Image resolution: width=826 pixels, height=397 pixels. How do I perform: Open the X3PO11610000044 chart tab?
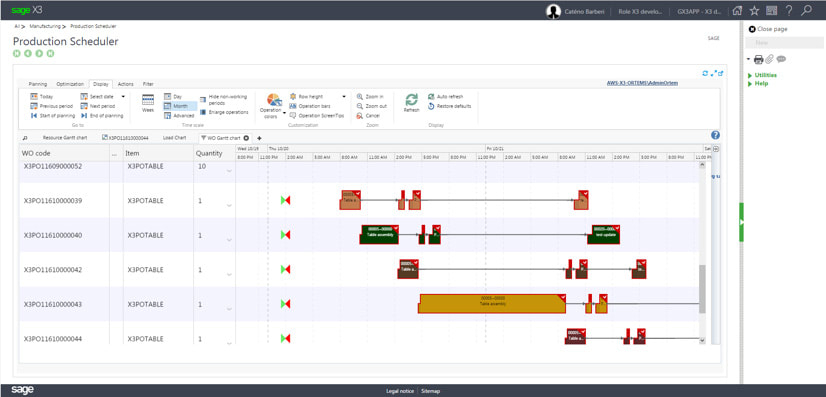tap(125, 137)
